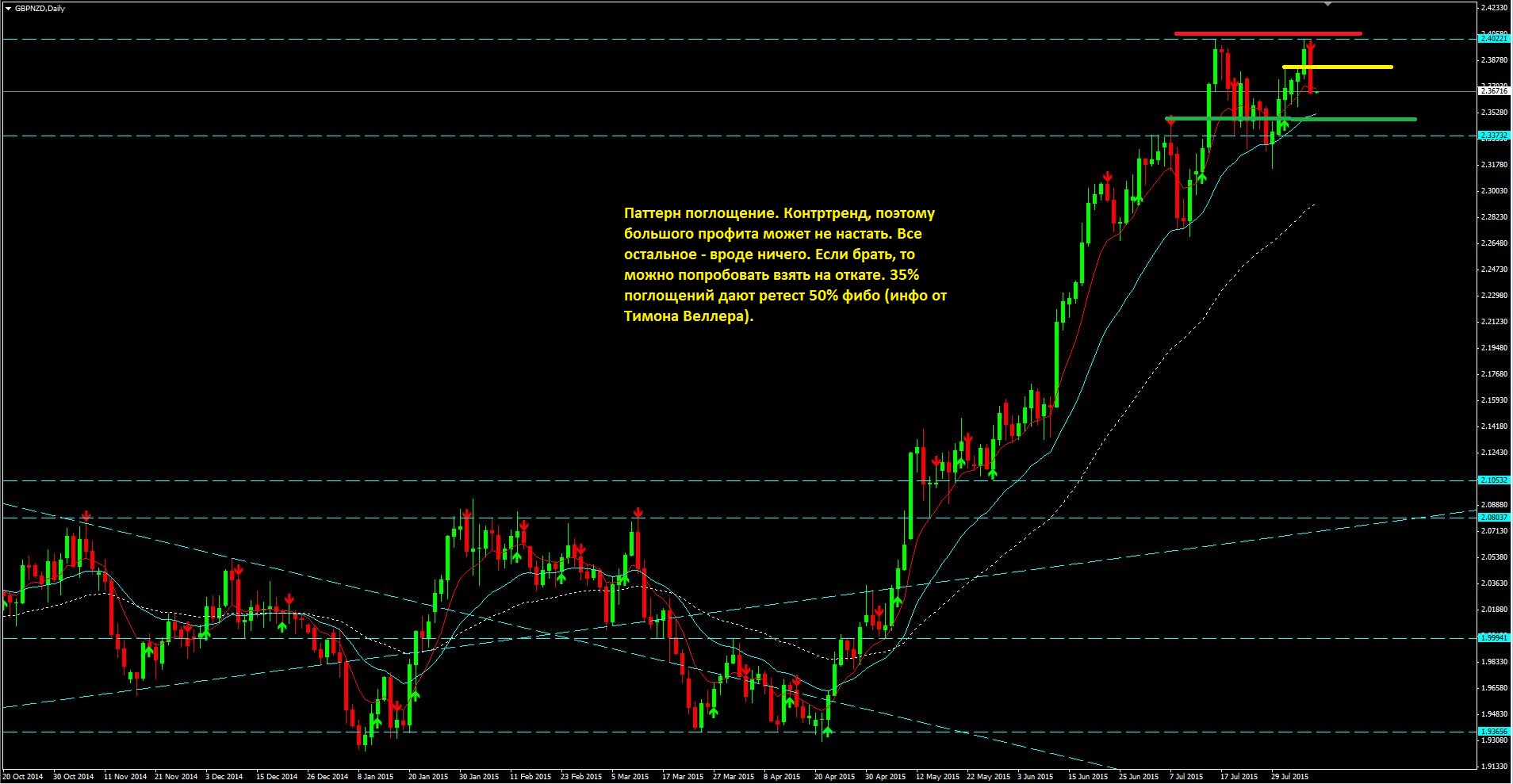Select the cyan level label "2.08037"
Viewport: 1513px width, 784px height.
click(x=1494, y=518)
